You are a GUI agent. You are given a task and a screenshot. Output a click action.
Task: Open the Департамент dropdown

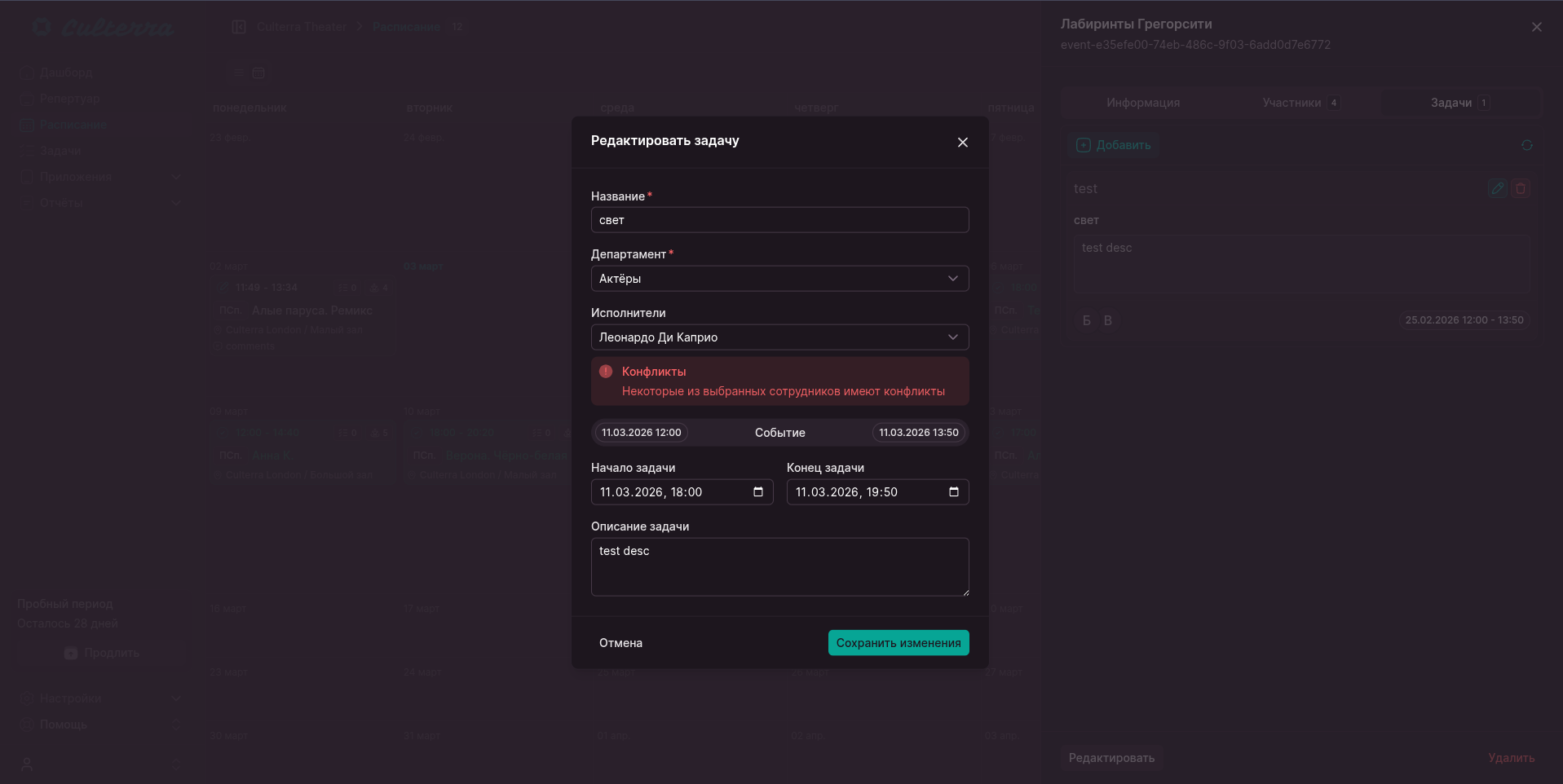[779, 279]
